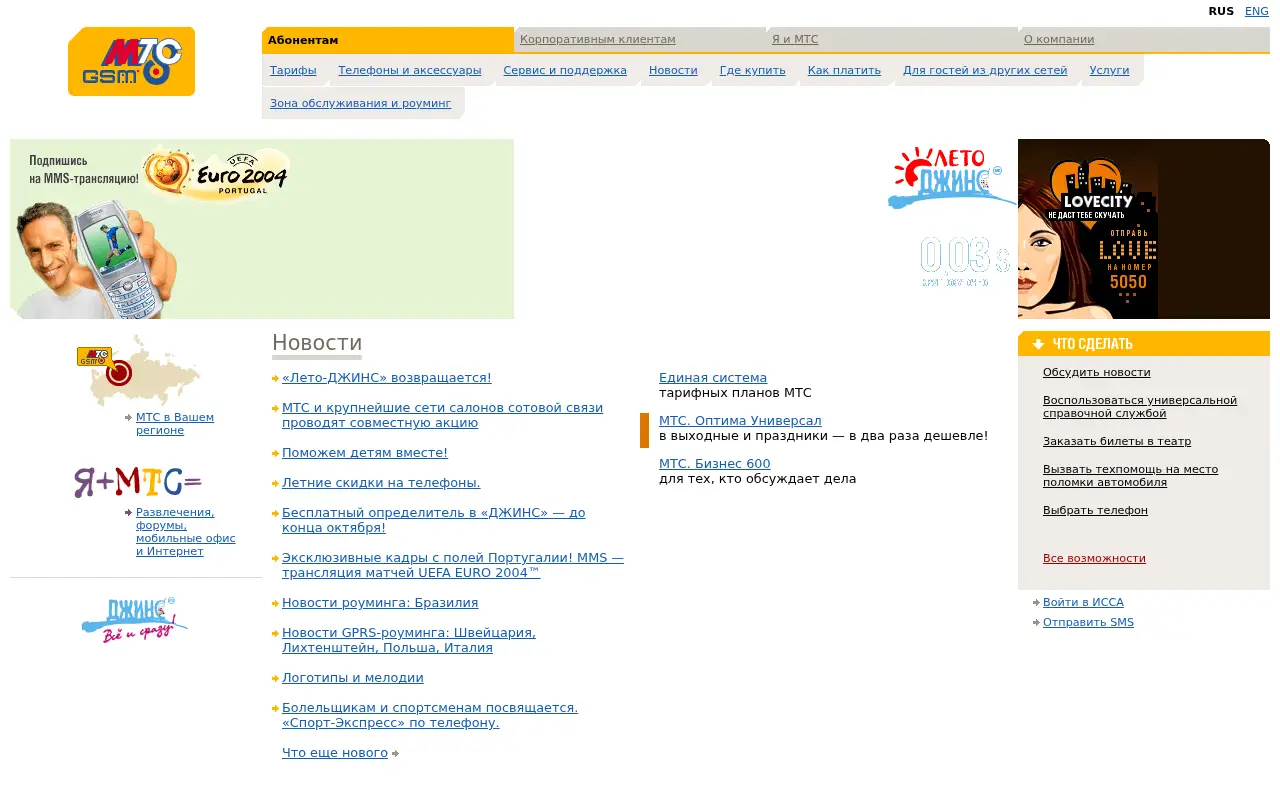Switch language to ENG
1280x800 pixels.
coord(1256,11)
